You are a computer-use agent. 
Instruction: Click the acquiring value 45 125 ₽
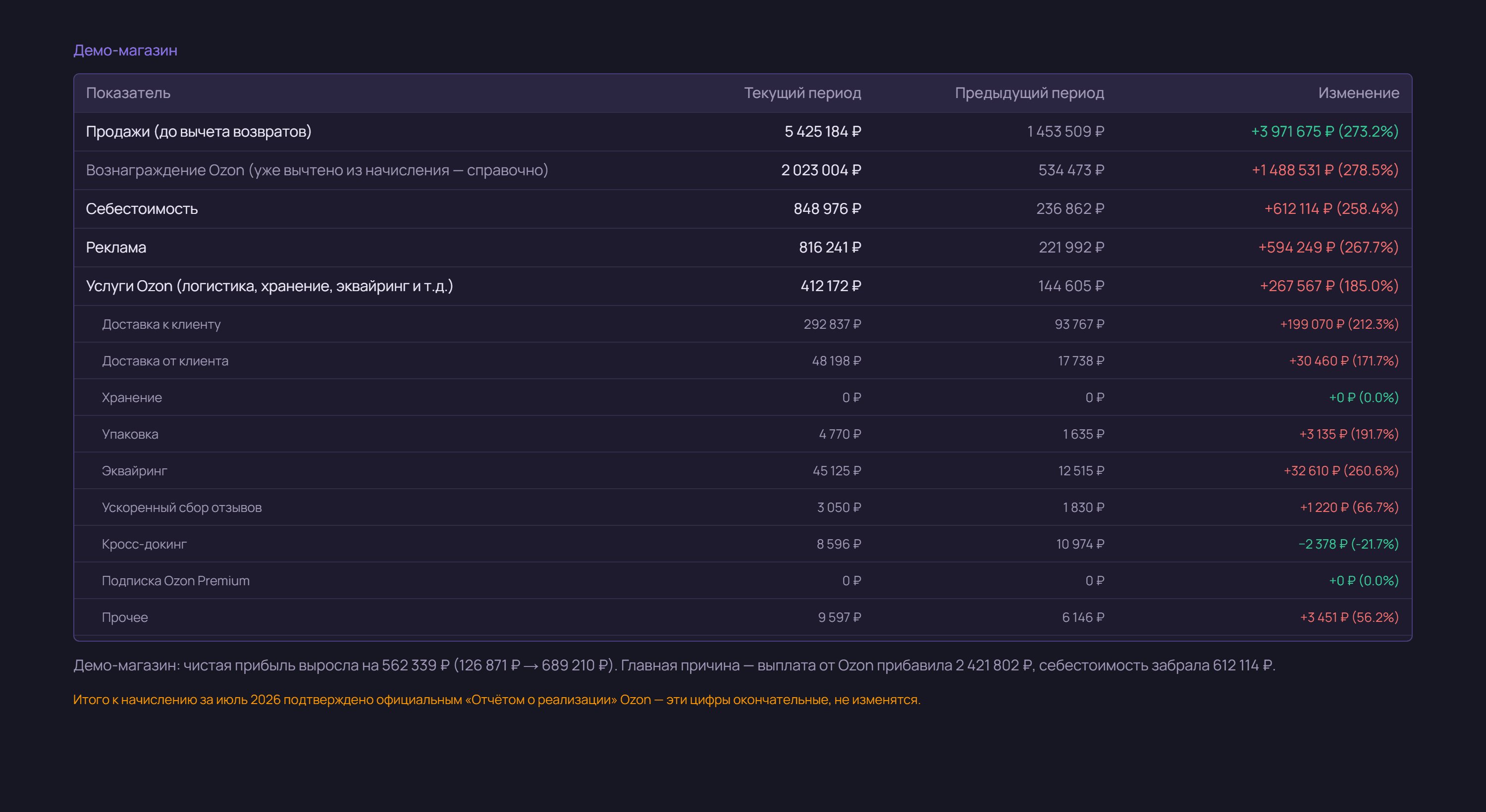[x=837, y=470]
